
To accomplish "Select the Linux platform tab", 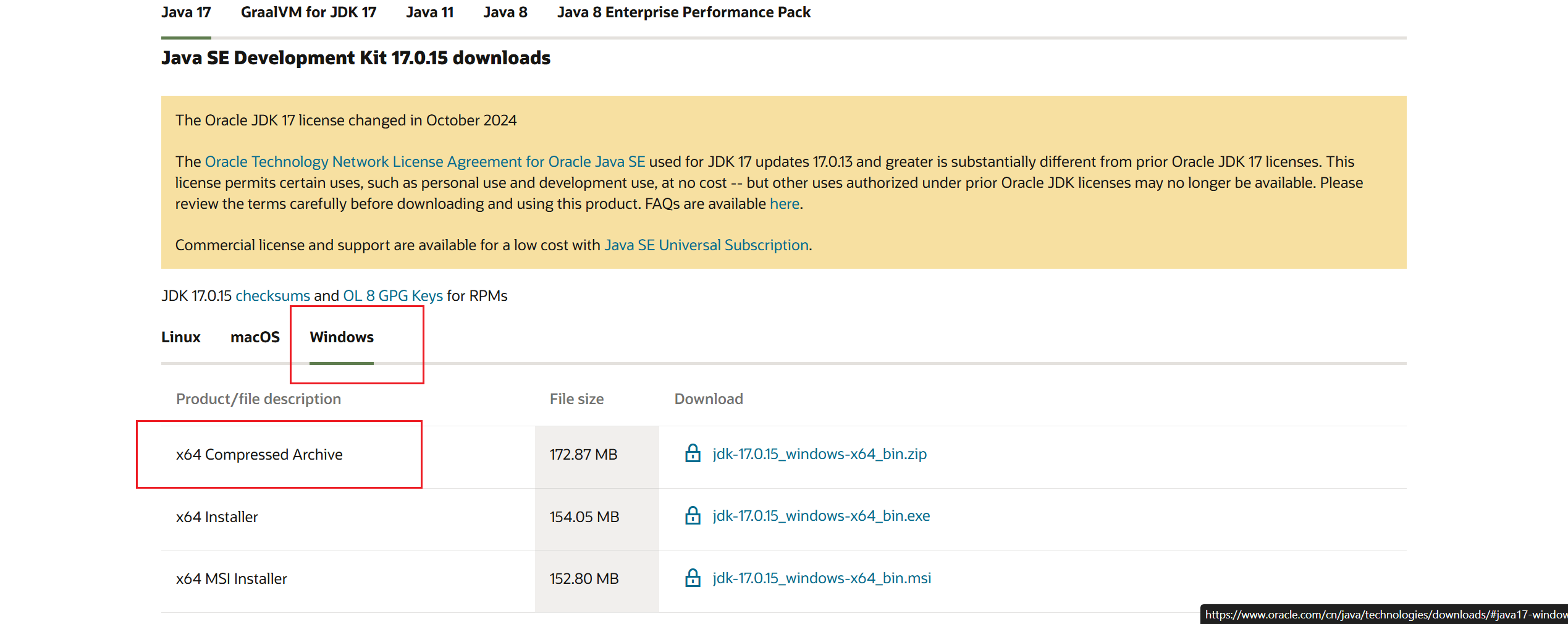I will coord(181,337).
